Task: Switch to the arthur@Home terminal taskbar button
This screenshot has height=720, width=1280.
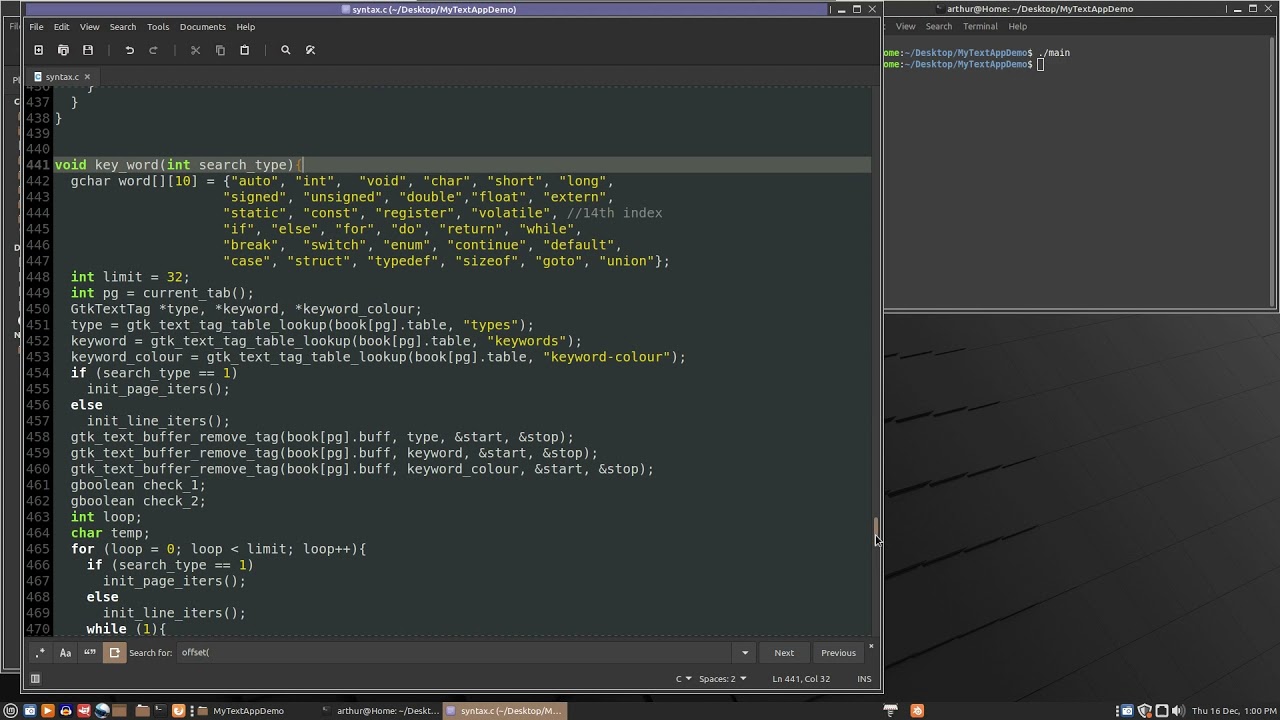Action: click(x=381, y=711)
